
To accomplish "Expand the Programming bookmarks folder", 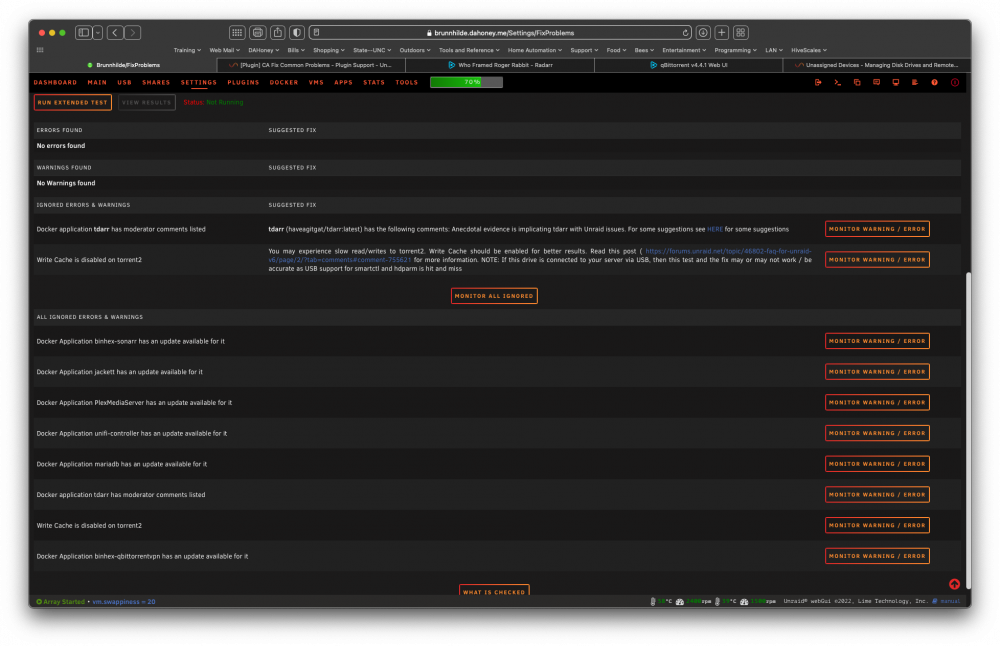I will pos(735,50).
